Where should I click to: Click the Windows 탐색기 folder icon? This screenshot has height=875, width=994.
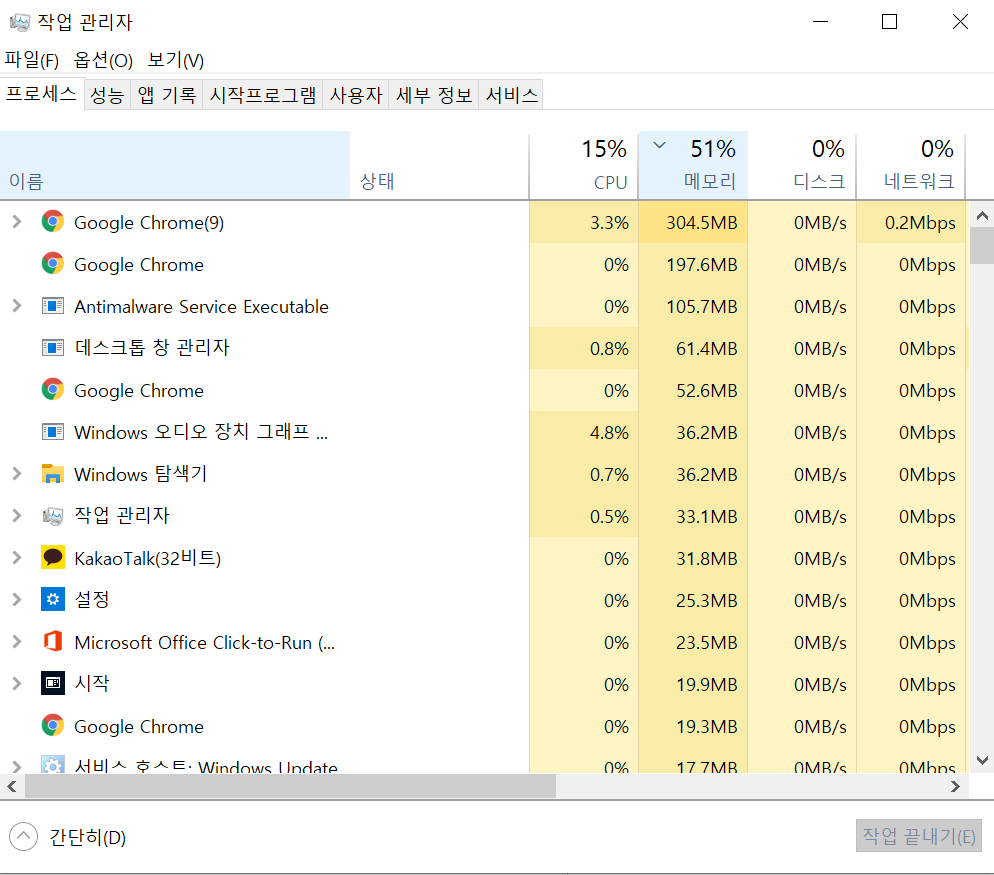pyautogui.click(x=53, y=474)
